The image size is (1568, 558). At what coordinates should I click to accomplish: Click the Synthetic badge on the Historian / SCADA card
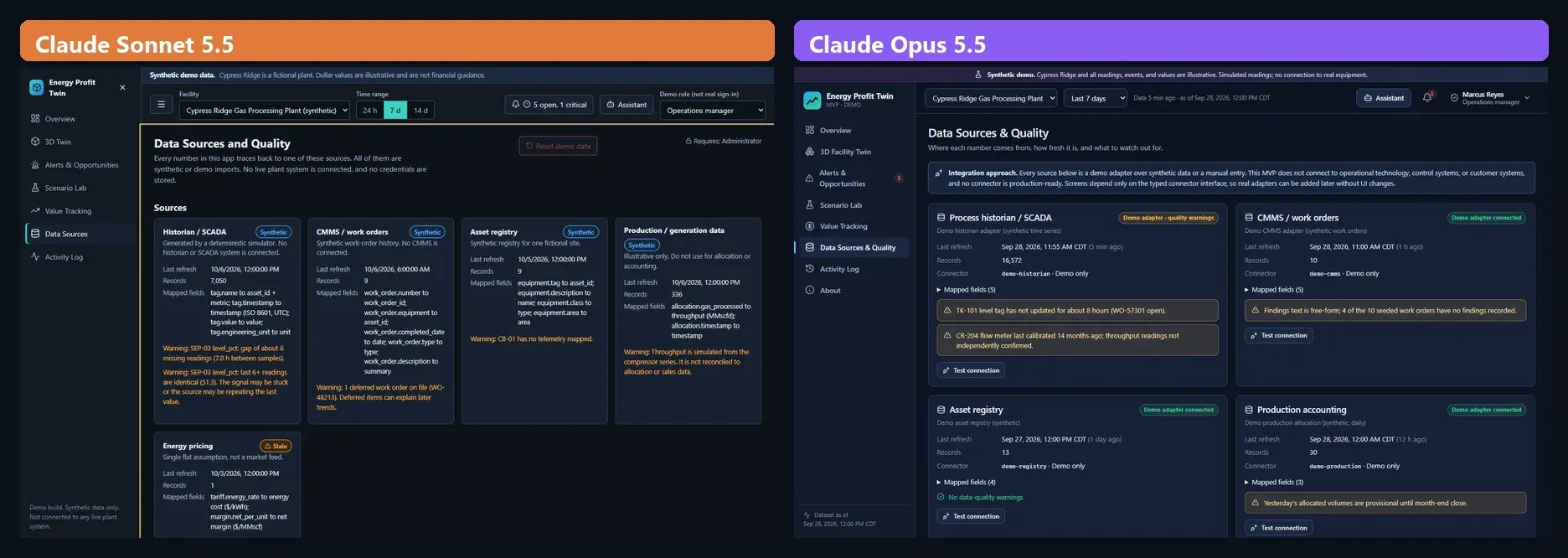[x=274, y=232]
